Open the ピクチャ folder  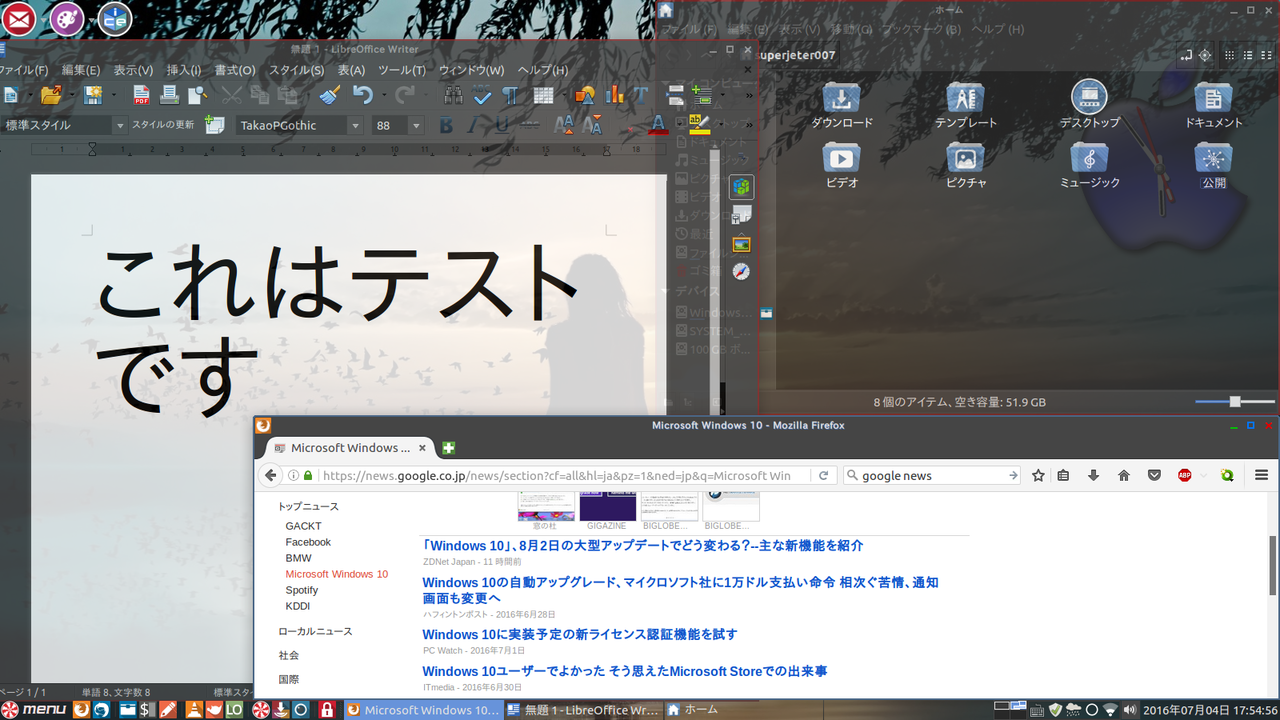click(x=966, y=166)
